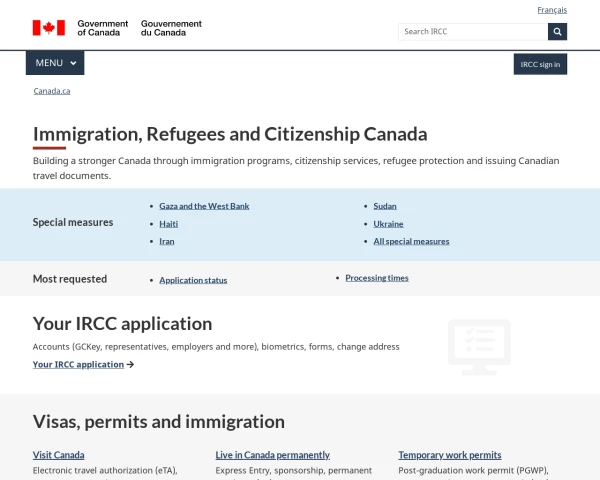Open the Ukraine special measures link
The image size is (600, 480).
[x=388, y=224]
